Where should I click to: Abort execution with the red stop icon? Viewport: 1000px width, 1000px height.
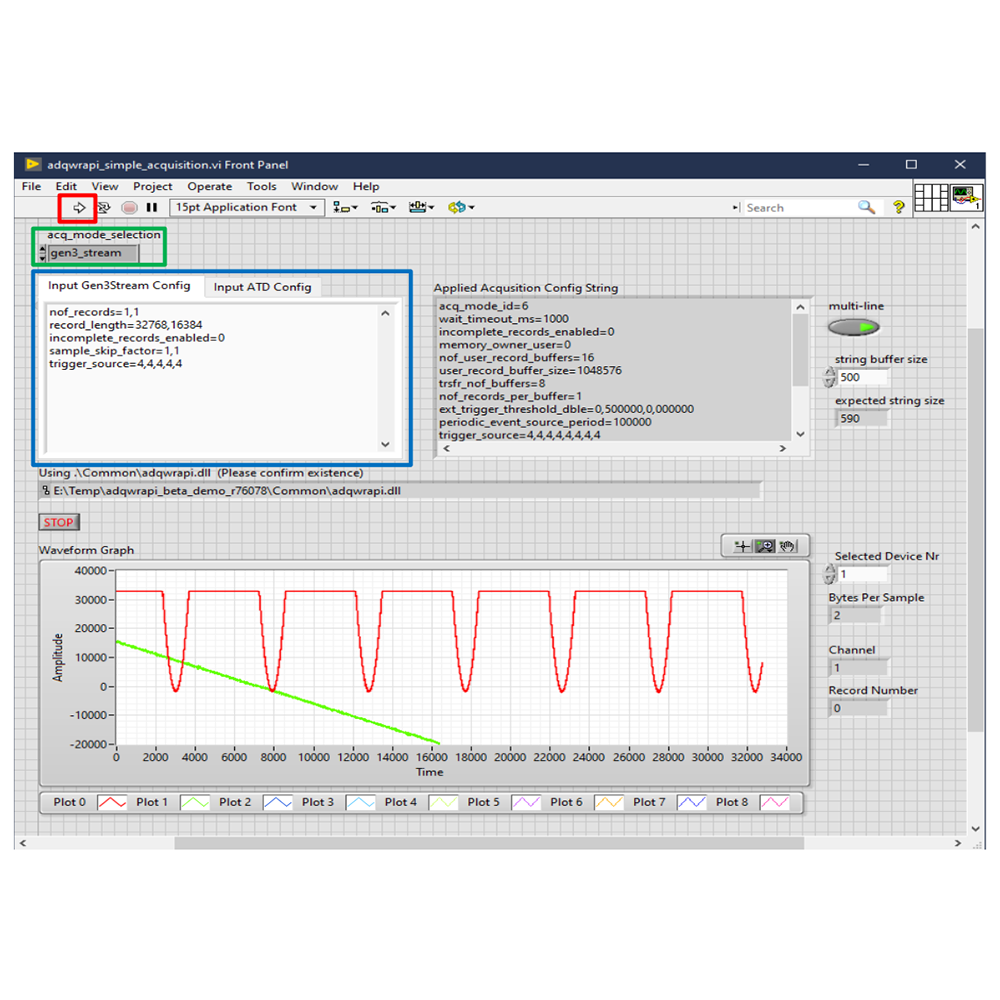[128, 207]
